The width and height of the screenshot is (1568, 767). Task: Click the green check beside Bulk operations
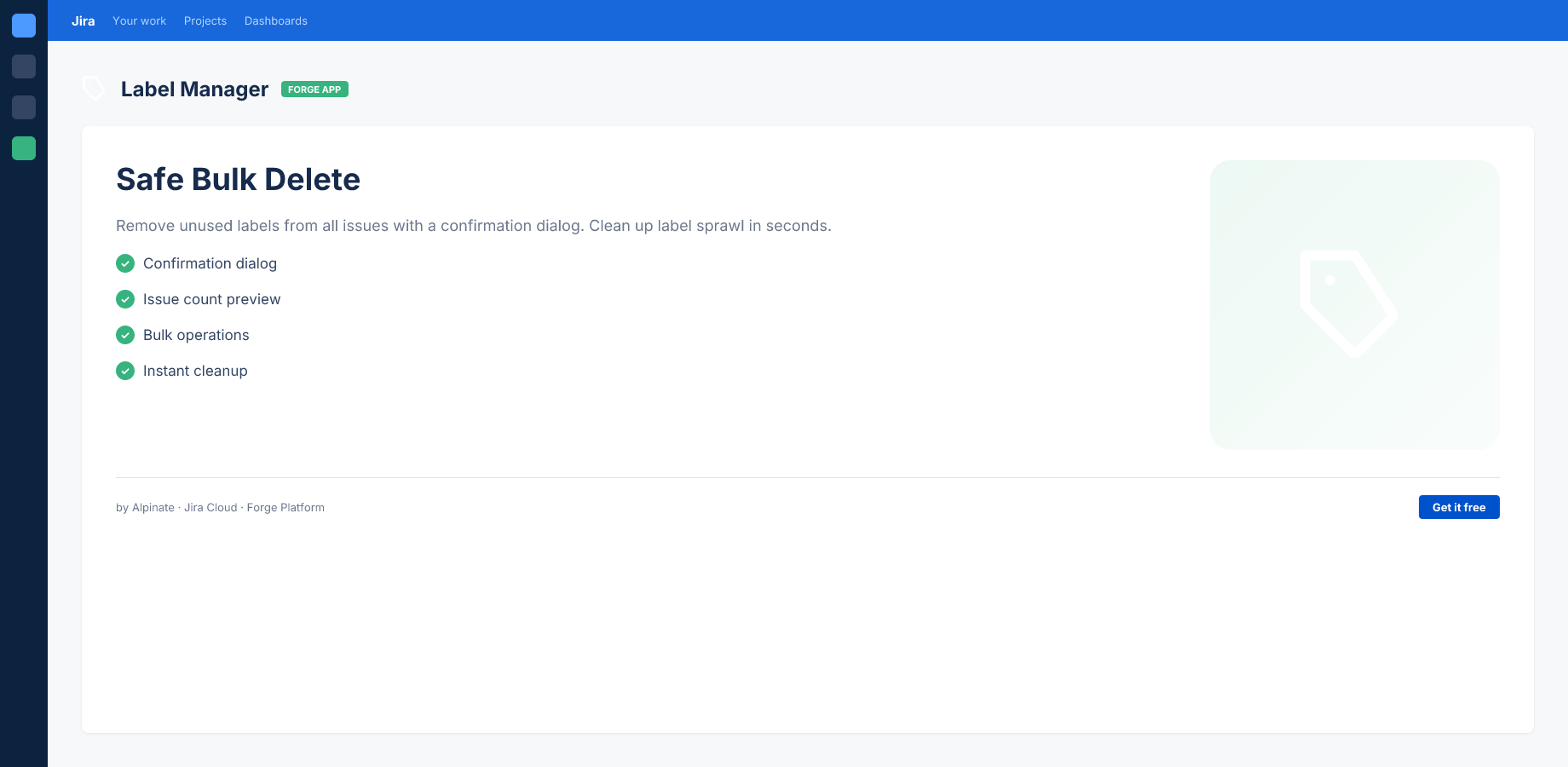[x=125, y=335]
